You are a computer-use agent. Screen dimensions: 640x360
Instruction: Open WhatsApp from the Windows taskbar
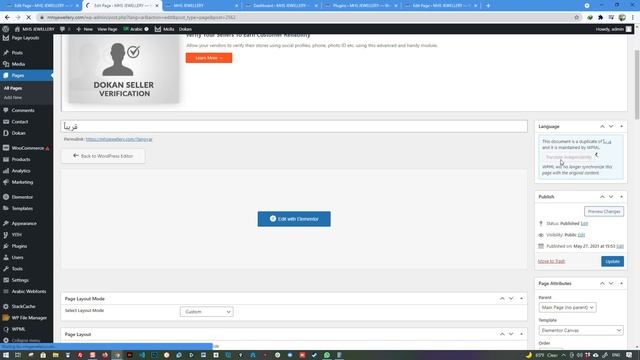[x=327, y=355]
